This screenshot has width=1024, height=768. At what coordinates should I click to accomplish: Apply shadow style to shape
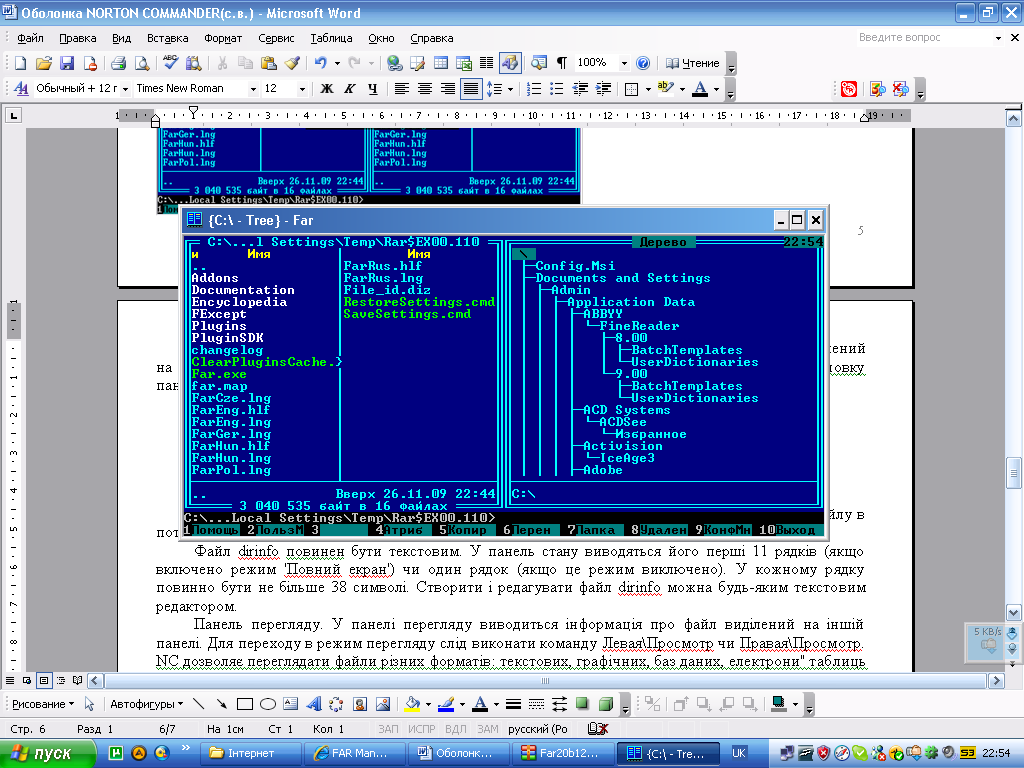pyautogui.click(x=582, y=704)
